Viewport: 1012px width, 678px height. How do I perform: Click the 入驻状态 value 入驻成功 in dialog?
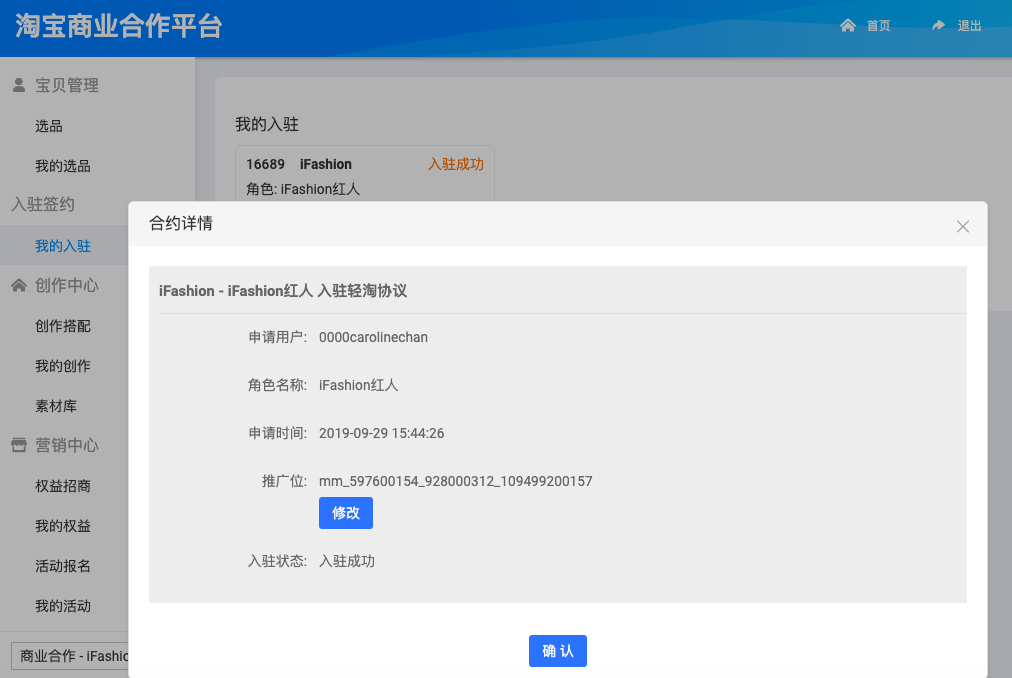click(347, 561)
